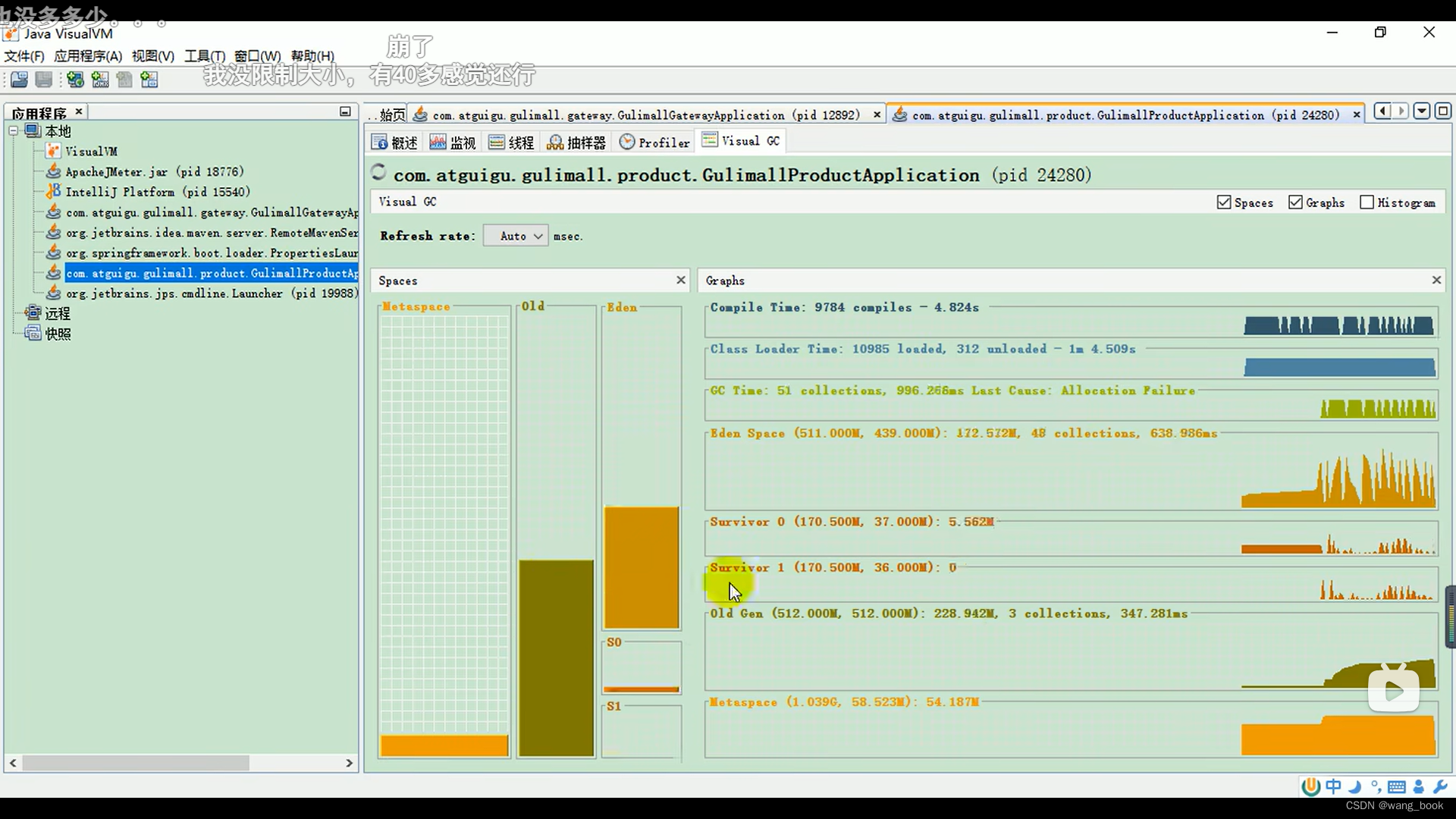1456x819 pixels.
Task: Uncheck the Spaces checkbox
Action: [x=1224, y=202]
